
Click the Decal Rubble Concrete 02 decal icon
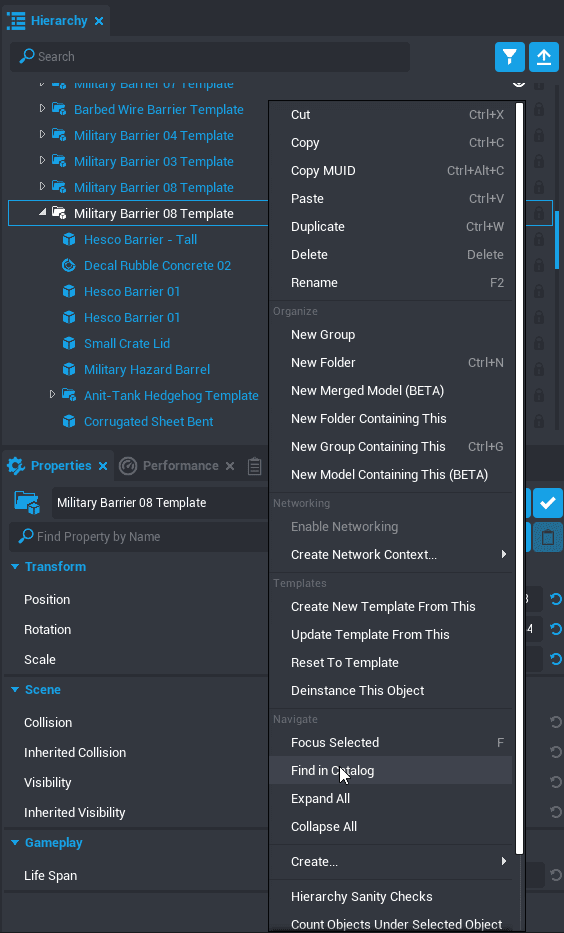pos(69,265)
